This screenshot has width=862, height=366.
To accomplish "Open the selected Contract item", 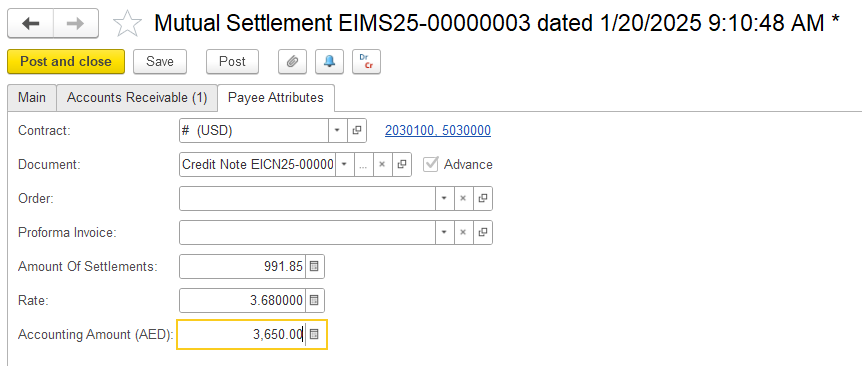I will 357,131.
